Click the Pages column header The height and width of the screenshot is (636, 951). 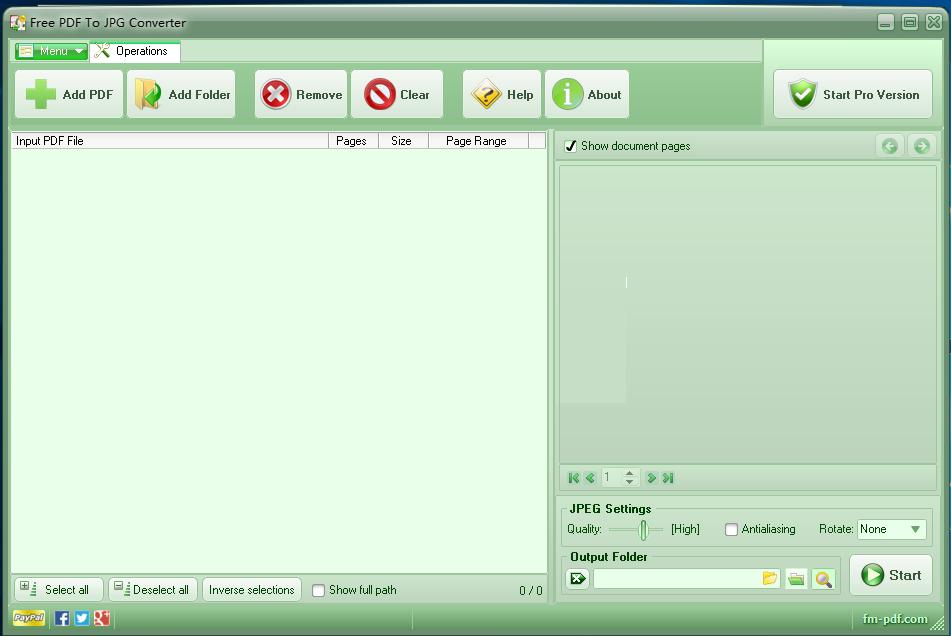[351, 141]
